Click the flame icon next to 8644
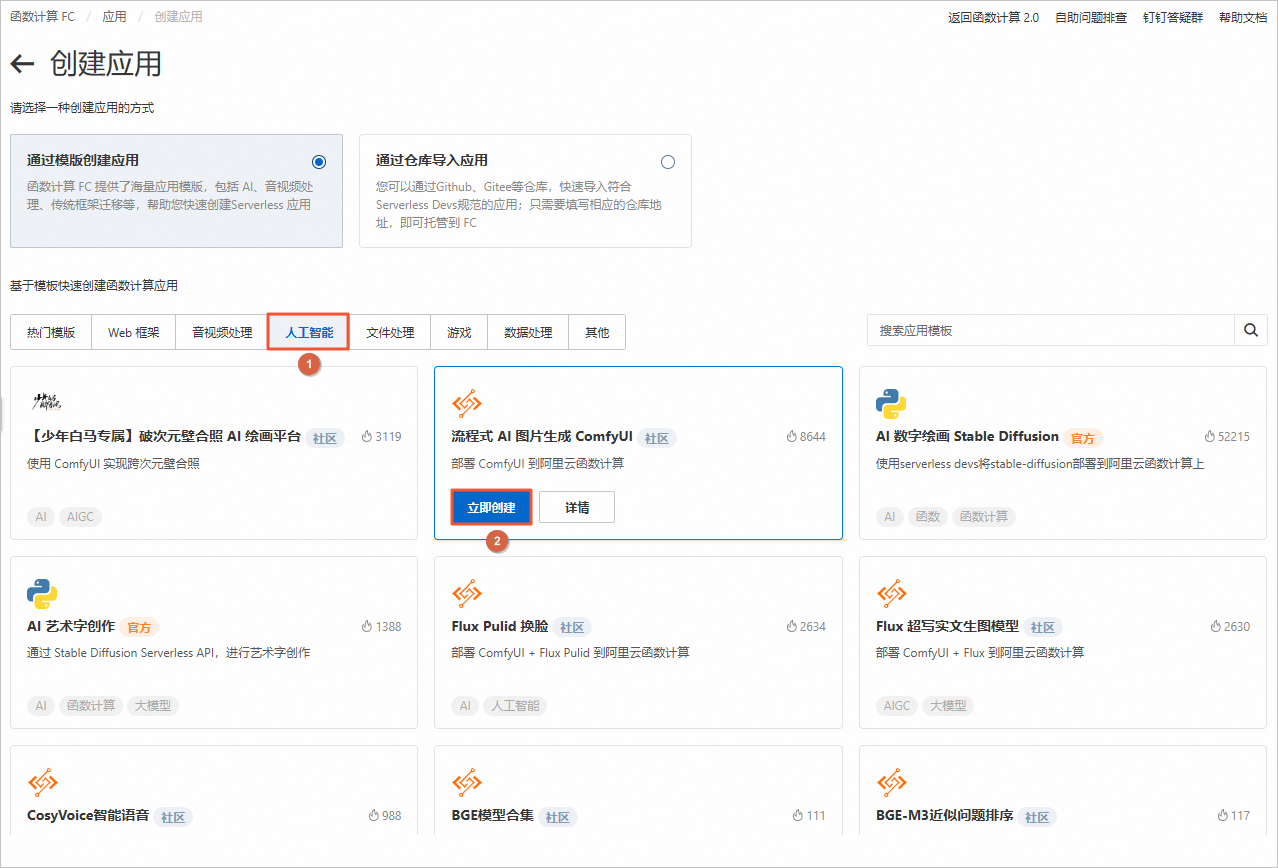This screenshot has width=1278, height=868. click(792, 437)
